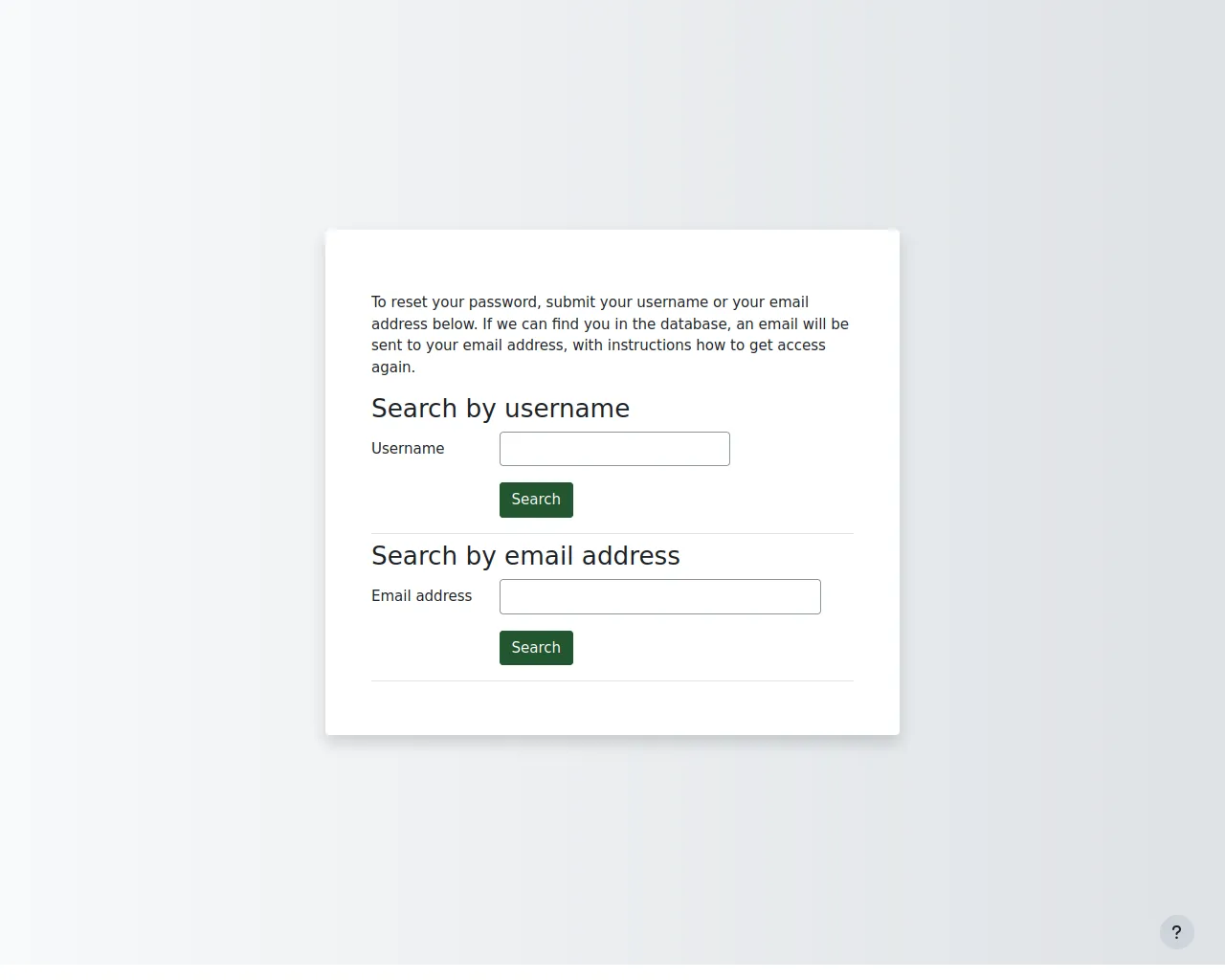Click the password reset instructions paragraph
Viewport: 1225px width, 980px height.
610,334
